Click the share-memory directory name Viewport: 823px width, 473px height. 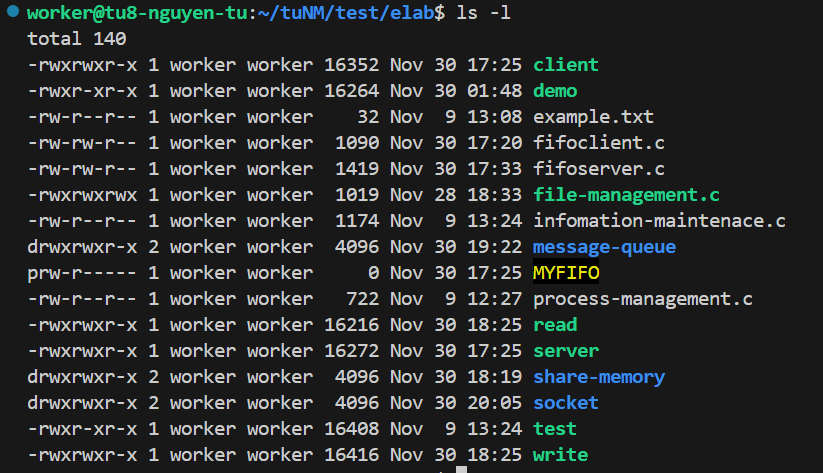pos(598,377)
